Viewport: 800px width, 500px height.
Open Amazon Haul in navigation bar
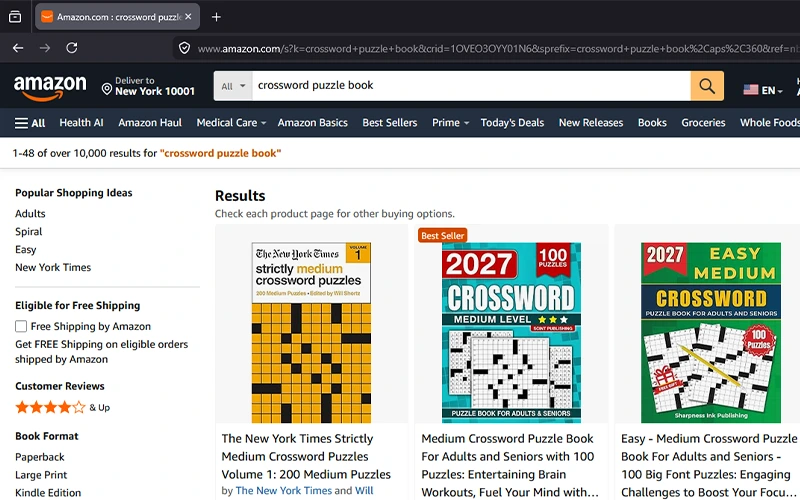pyautogui.click(x=150, y=123)
